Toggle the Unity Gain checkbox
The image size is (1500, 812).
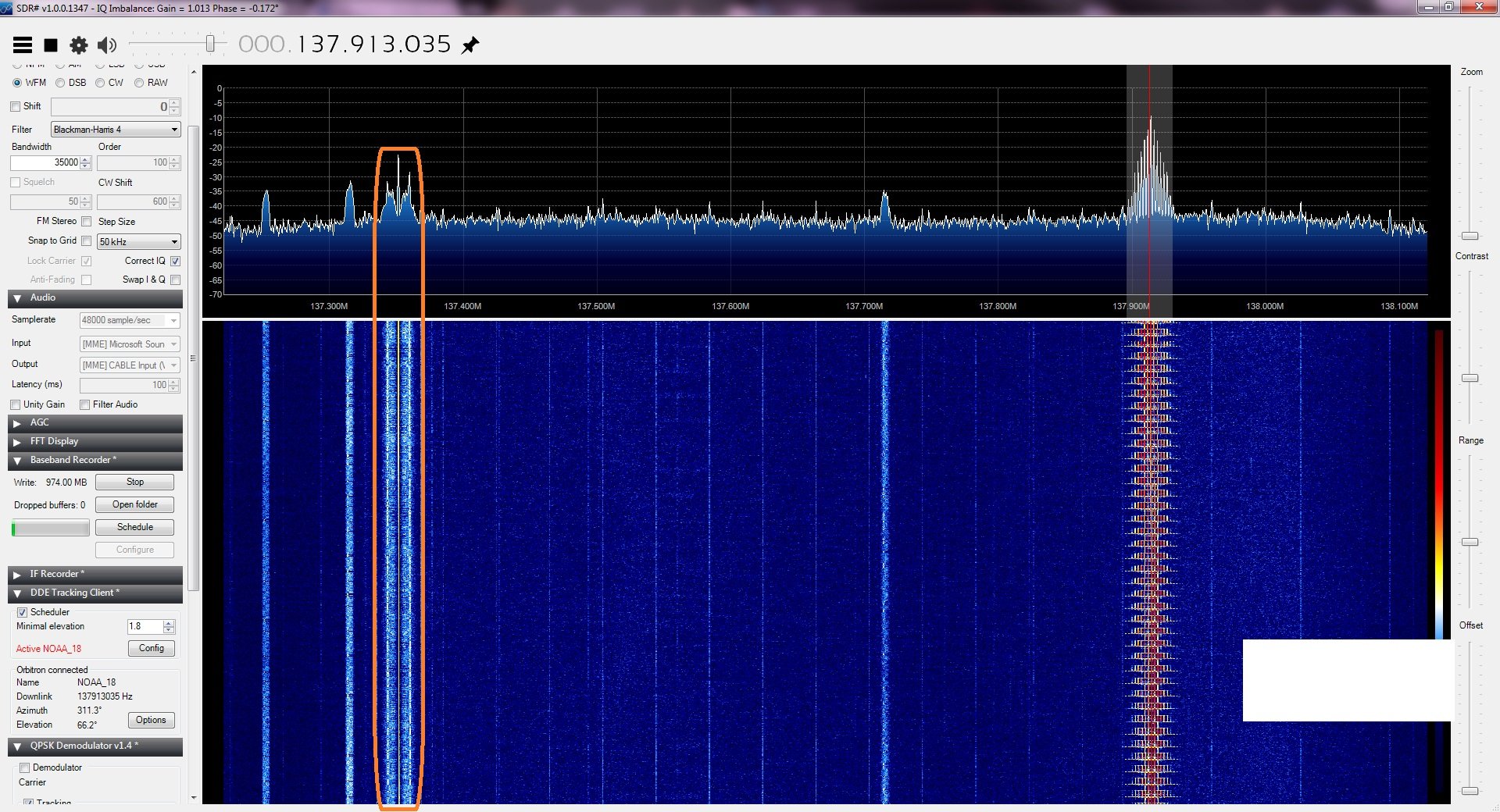pos(16,404)
